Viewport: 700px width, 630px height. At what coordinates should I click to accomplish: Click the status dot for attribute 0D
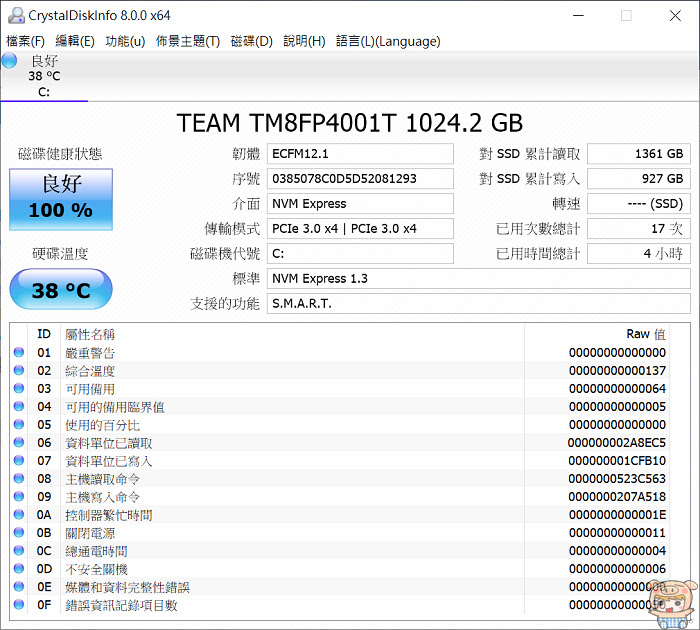coord(19,568)
